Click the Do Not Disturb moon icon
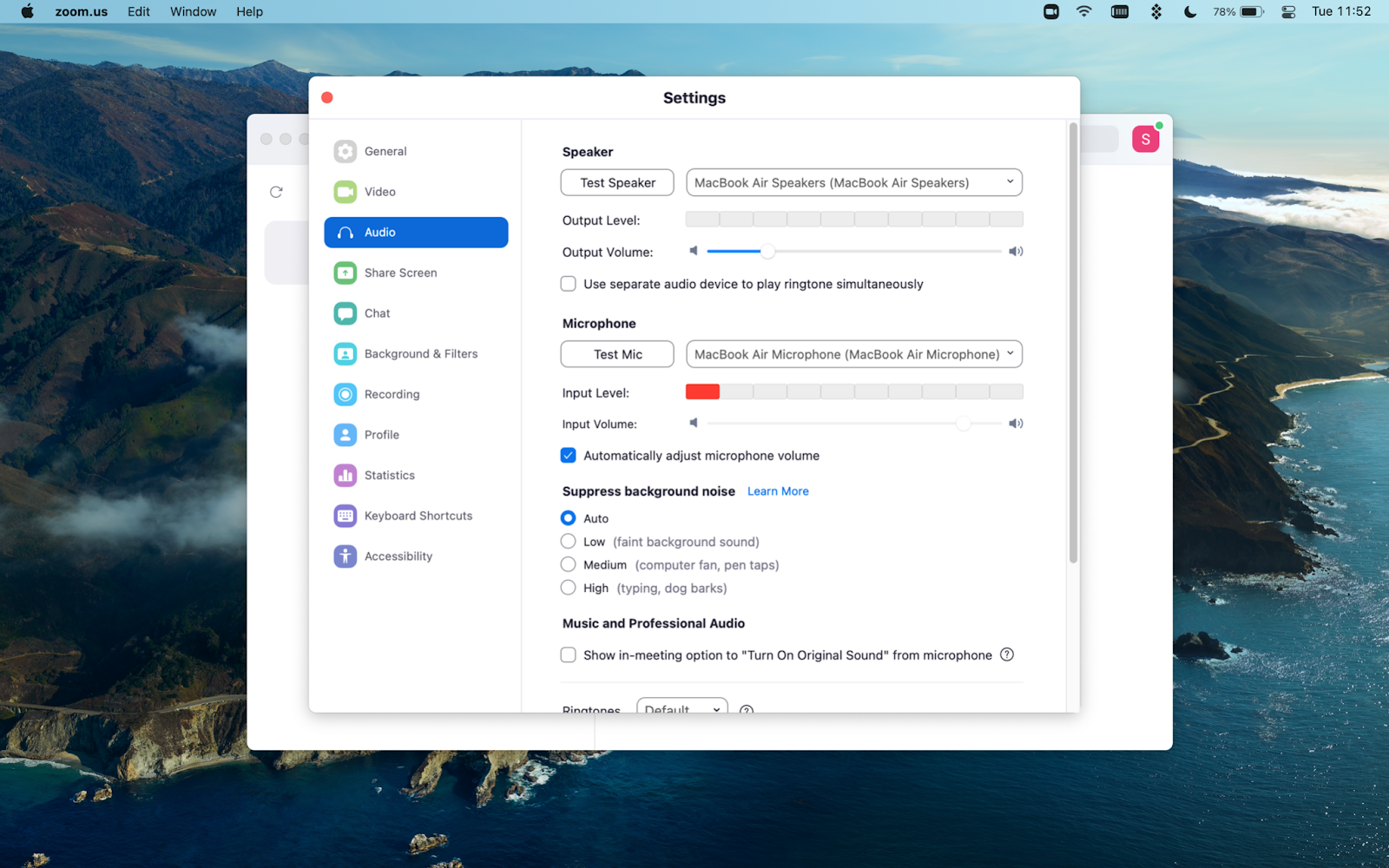 pyautogui.click(x=1190, y=11)
